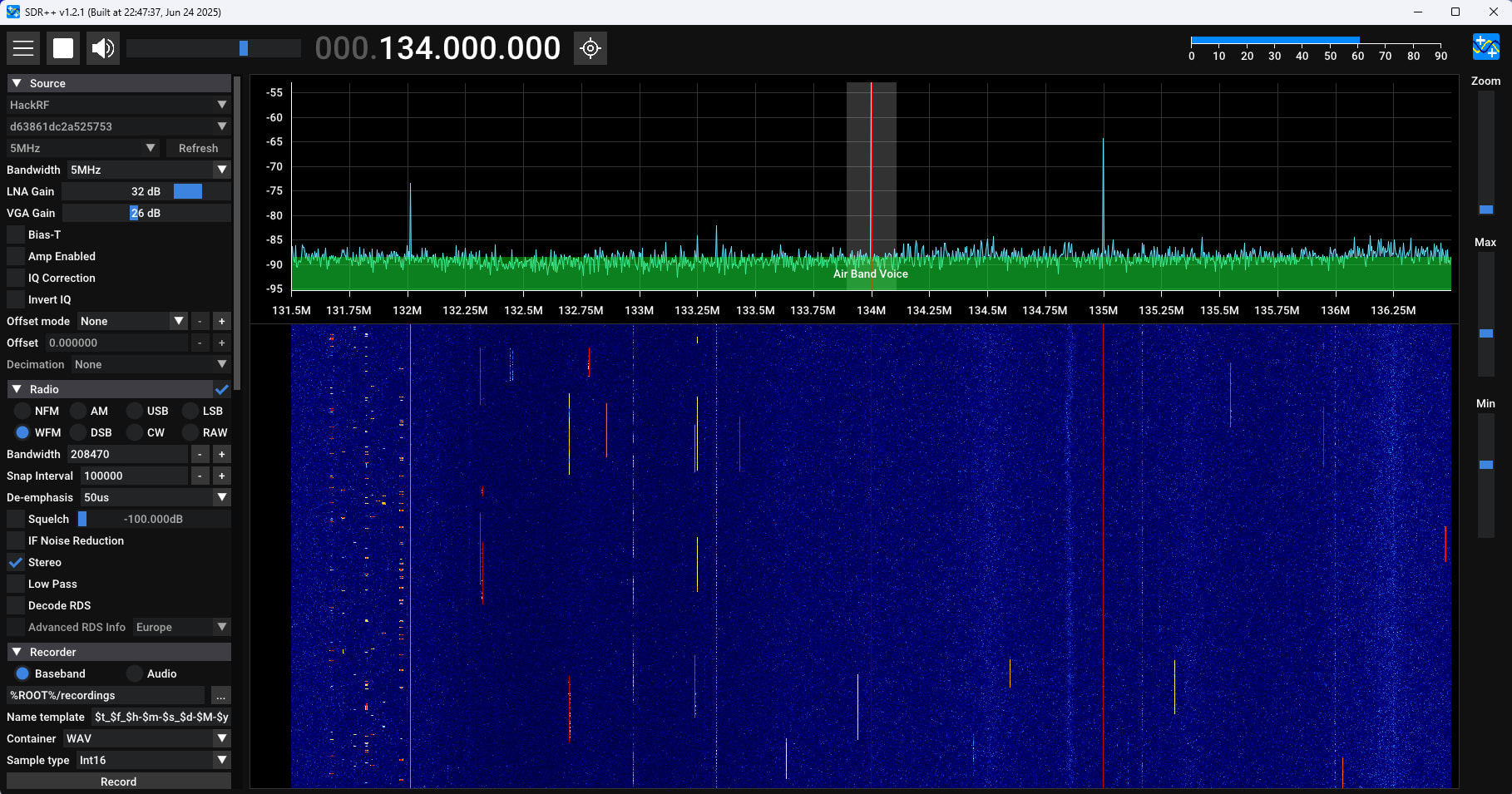The image size is (1512, 794).
Task: Increase radio Bandwidth with plus button
Action: click(221, 454)
